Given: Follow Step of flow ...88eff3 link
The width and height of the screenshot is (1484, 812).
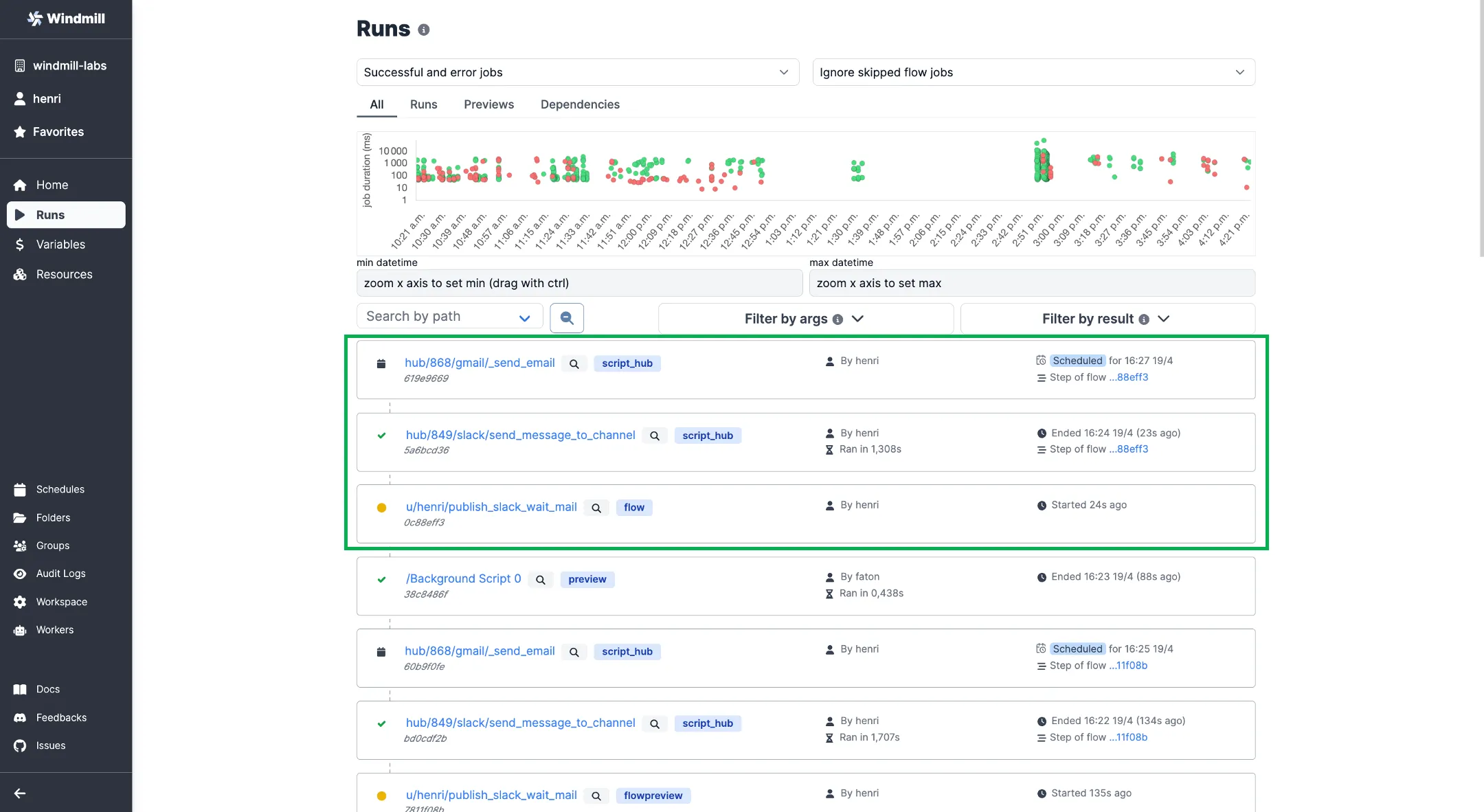Looking at the screenshot, I should pyautogui.click(x=1132, y=377).
